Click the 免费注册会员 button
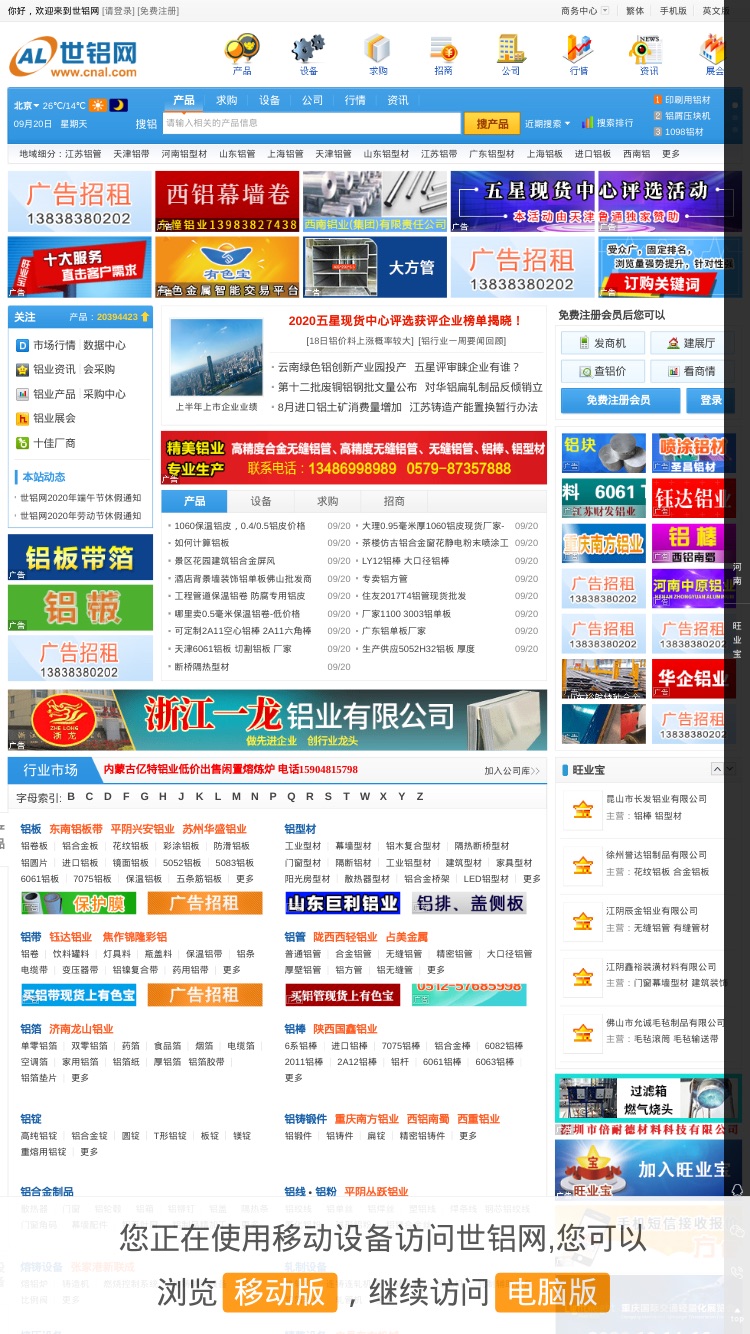Screen dimensions: 750x1334 (x=618, y=400)
